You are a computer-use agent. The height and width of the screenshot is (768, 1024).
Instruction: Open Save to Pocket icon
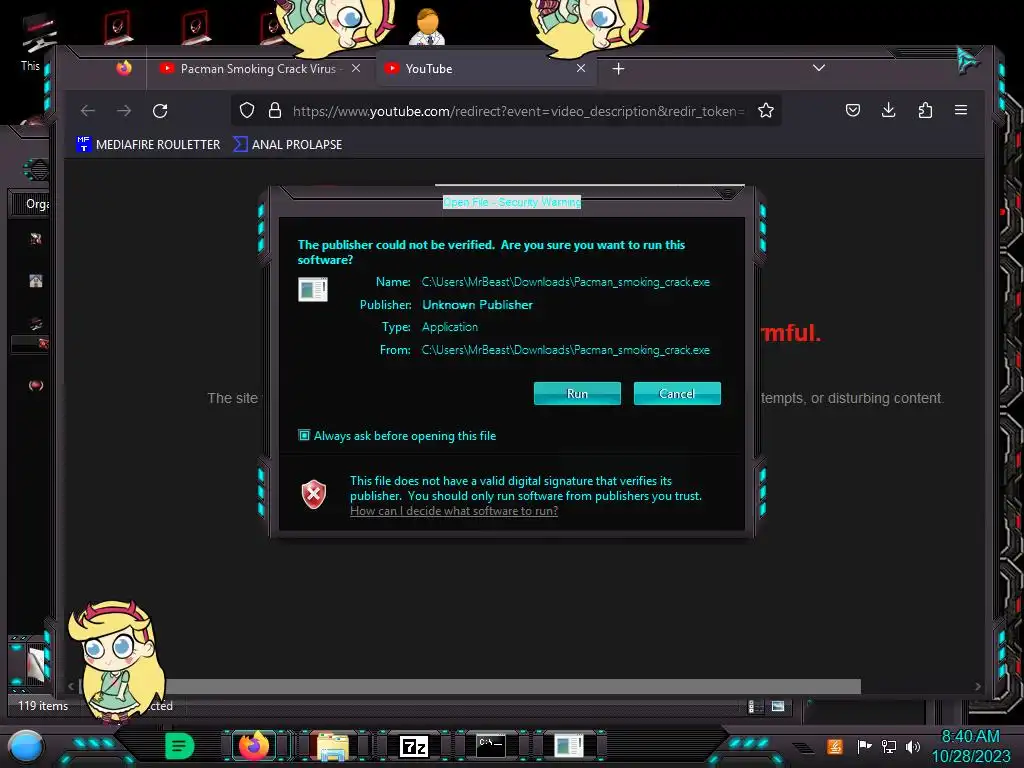pos(852,110)
